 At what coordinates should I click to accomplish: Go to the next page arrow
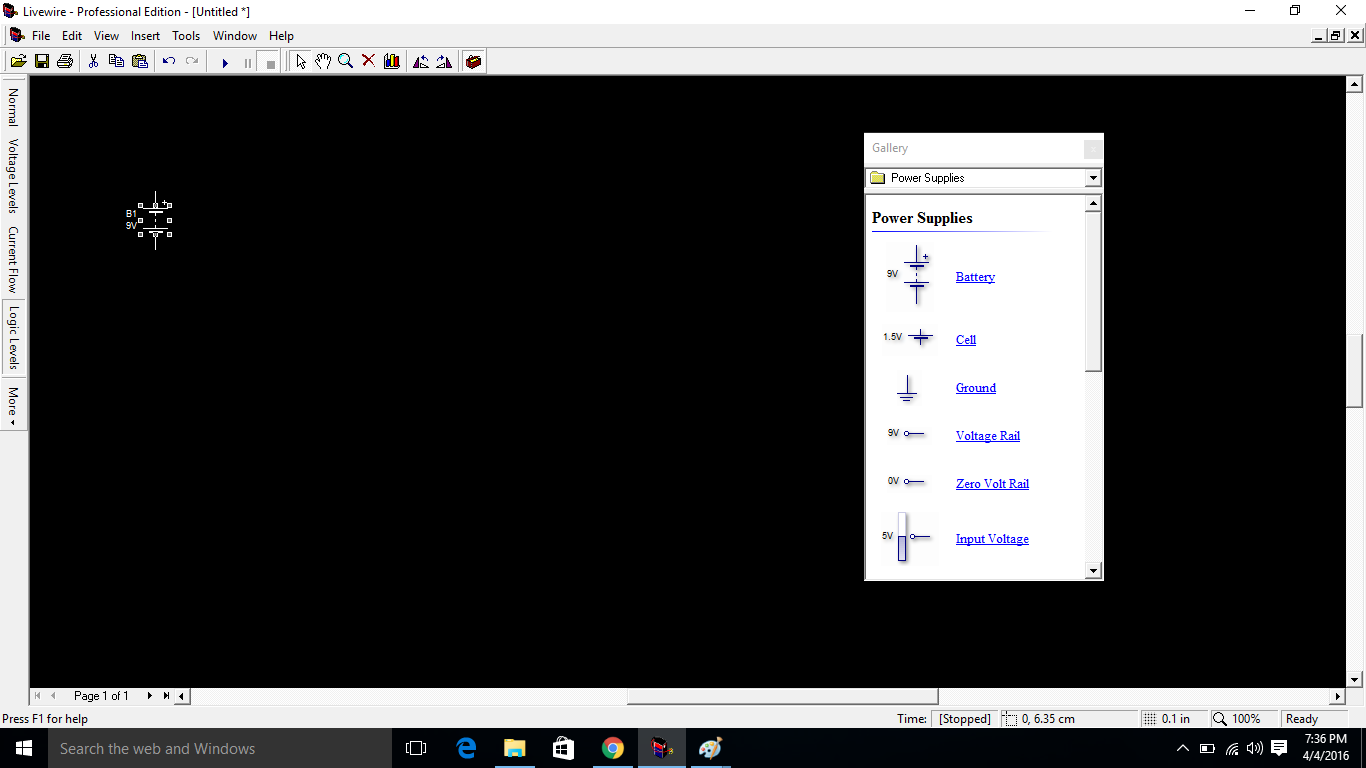(x=150, y=696)
